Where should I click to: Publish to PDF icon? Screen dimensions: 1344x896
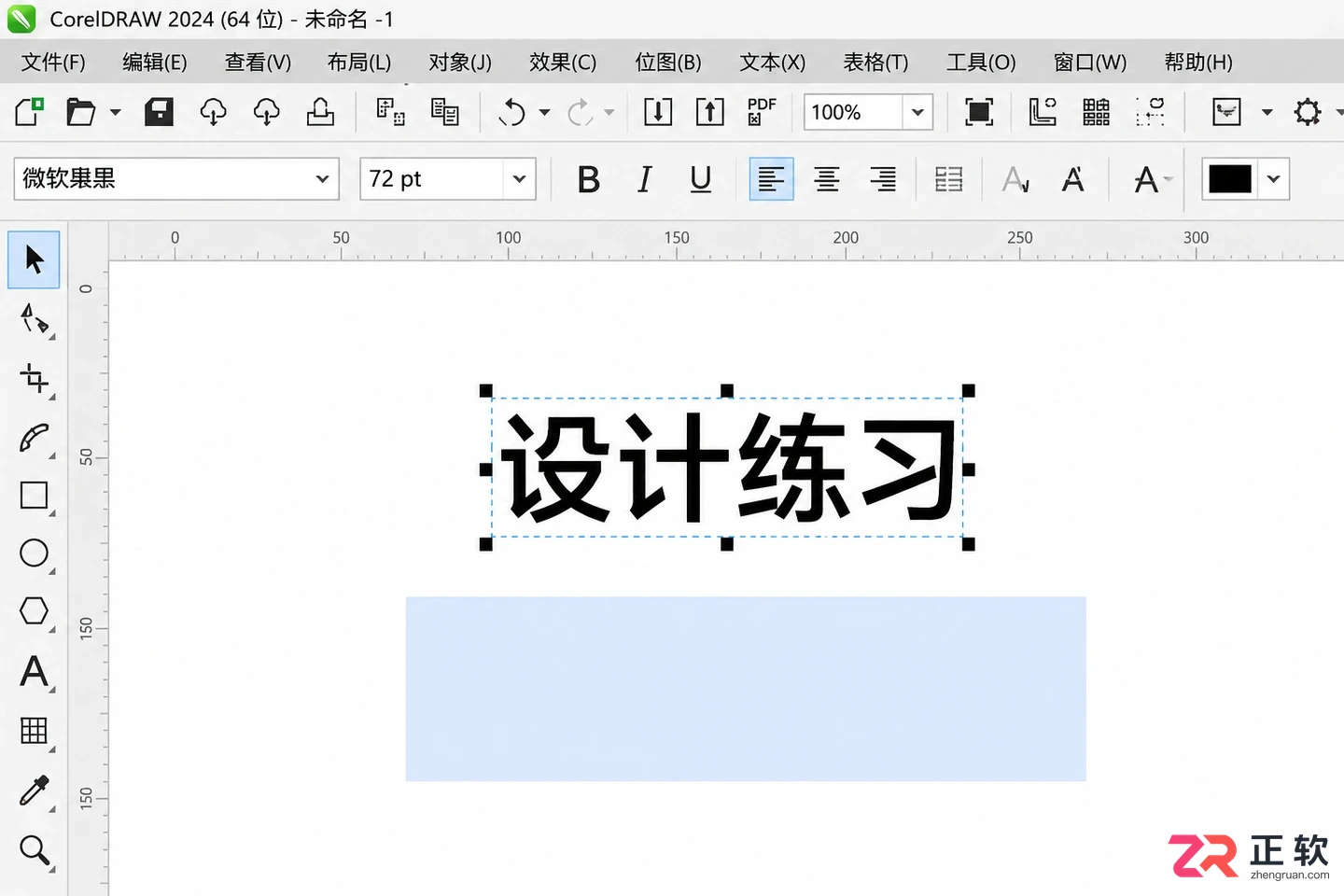coord(762,112)
